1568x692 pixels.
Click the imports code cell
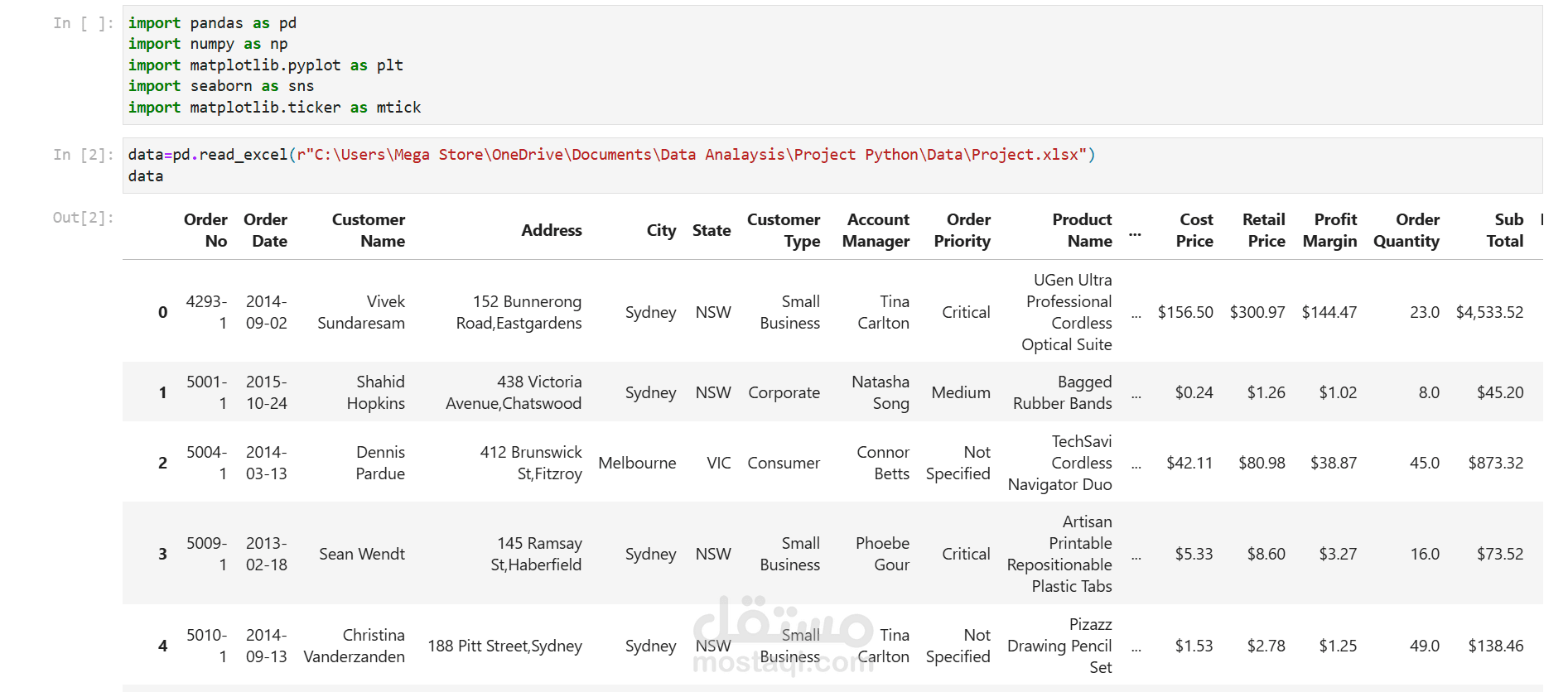[832, 65]
